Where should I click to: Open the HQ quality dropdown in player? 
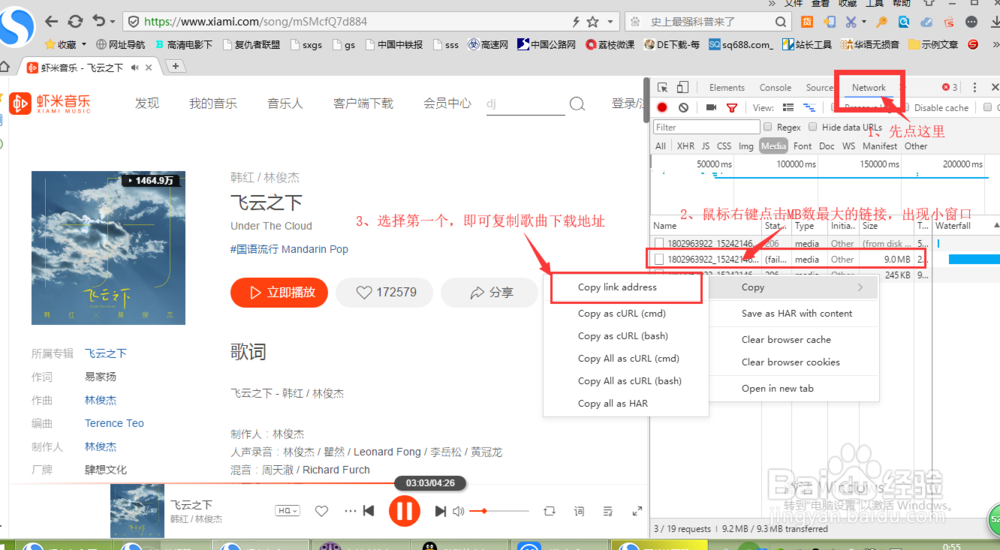[287, 510]
